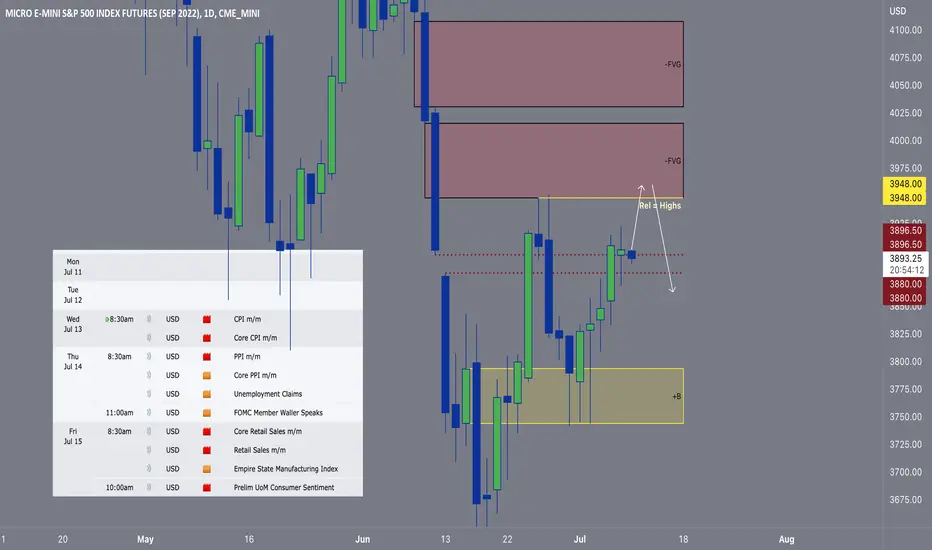This screenshot has height=550, width=932.
Task: Click the 3800.00 price axis label
Action: pos(906,362)
